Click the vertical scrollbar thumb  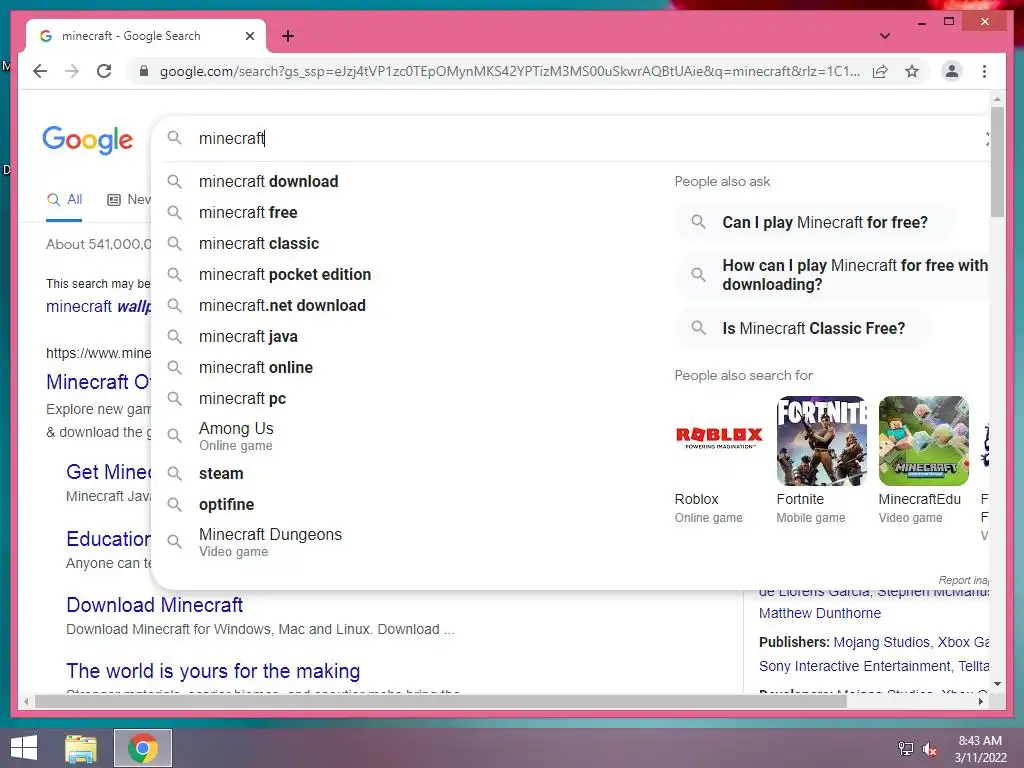coord(997,162)
